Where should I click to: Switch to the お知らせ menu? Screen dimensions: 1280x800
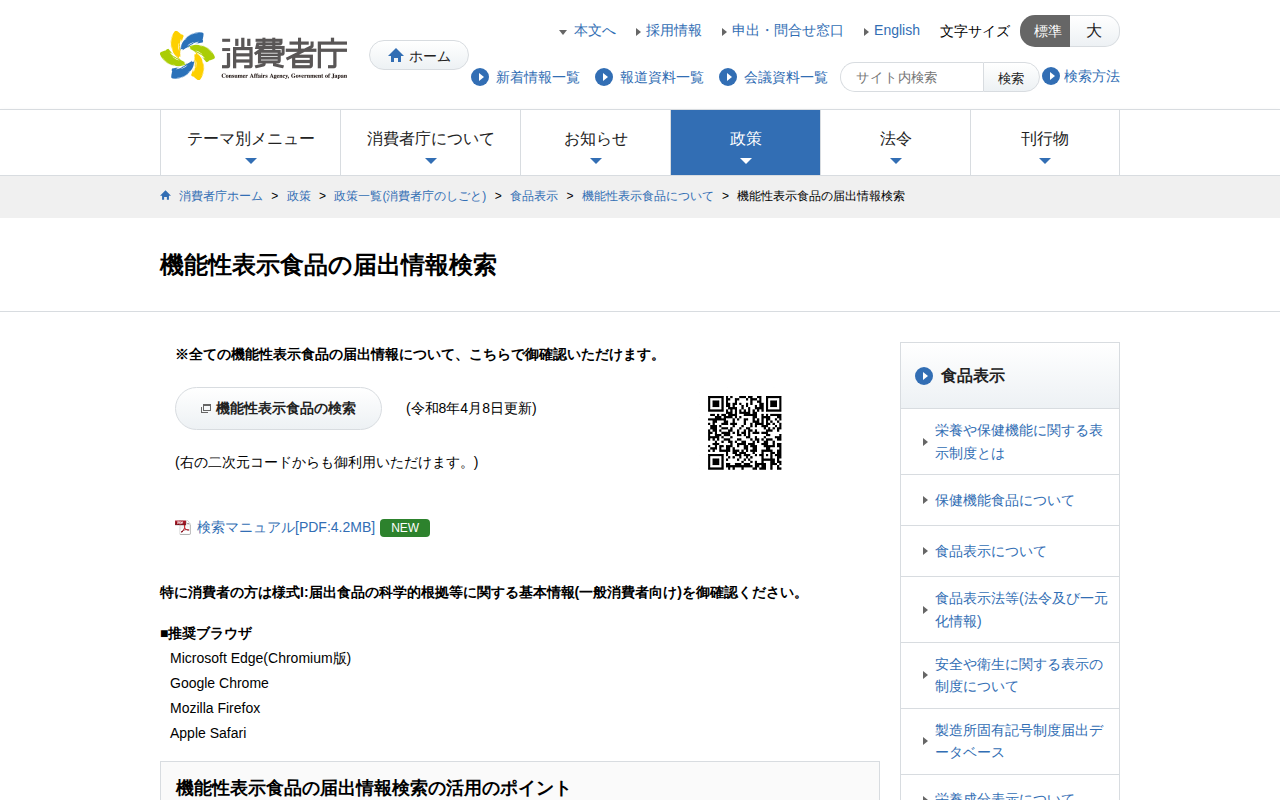pyautogui.click(x=595, y=142)
